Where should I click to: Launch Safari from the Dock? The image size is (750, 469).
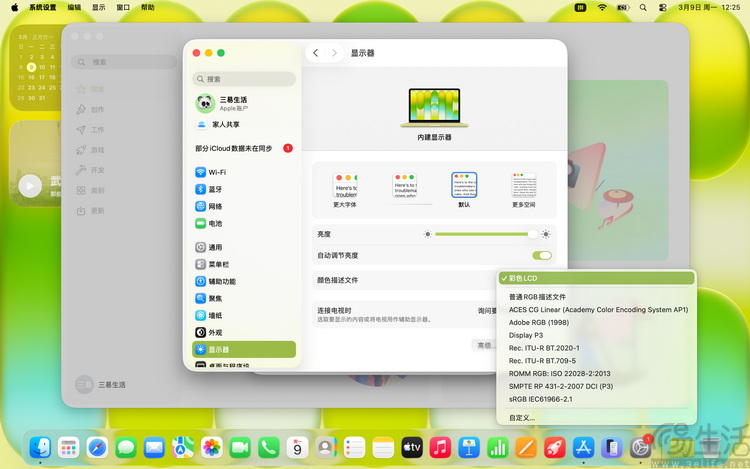pos(97,448)
